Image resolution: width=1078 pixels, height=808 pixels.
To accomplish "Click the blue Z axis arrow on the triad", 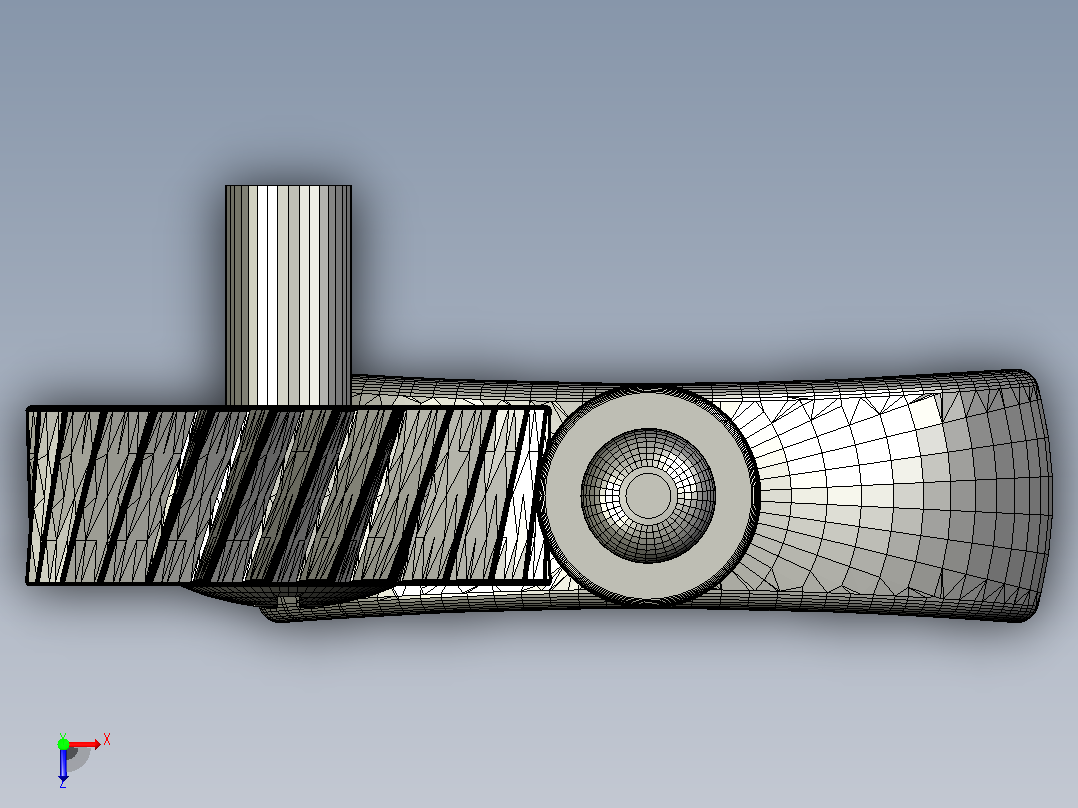I will click(63, 765).
